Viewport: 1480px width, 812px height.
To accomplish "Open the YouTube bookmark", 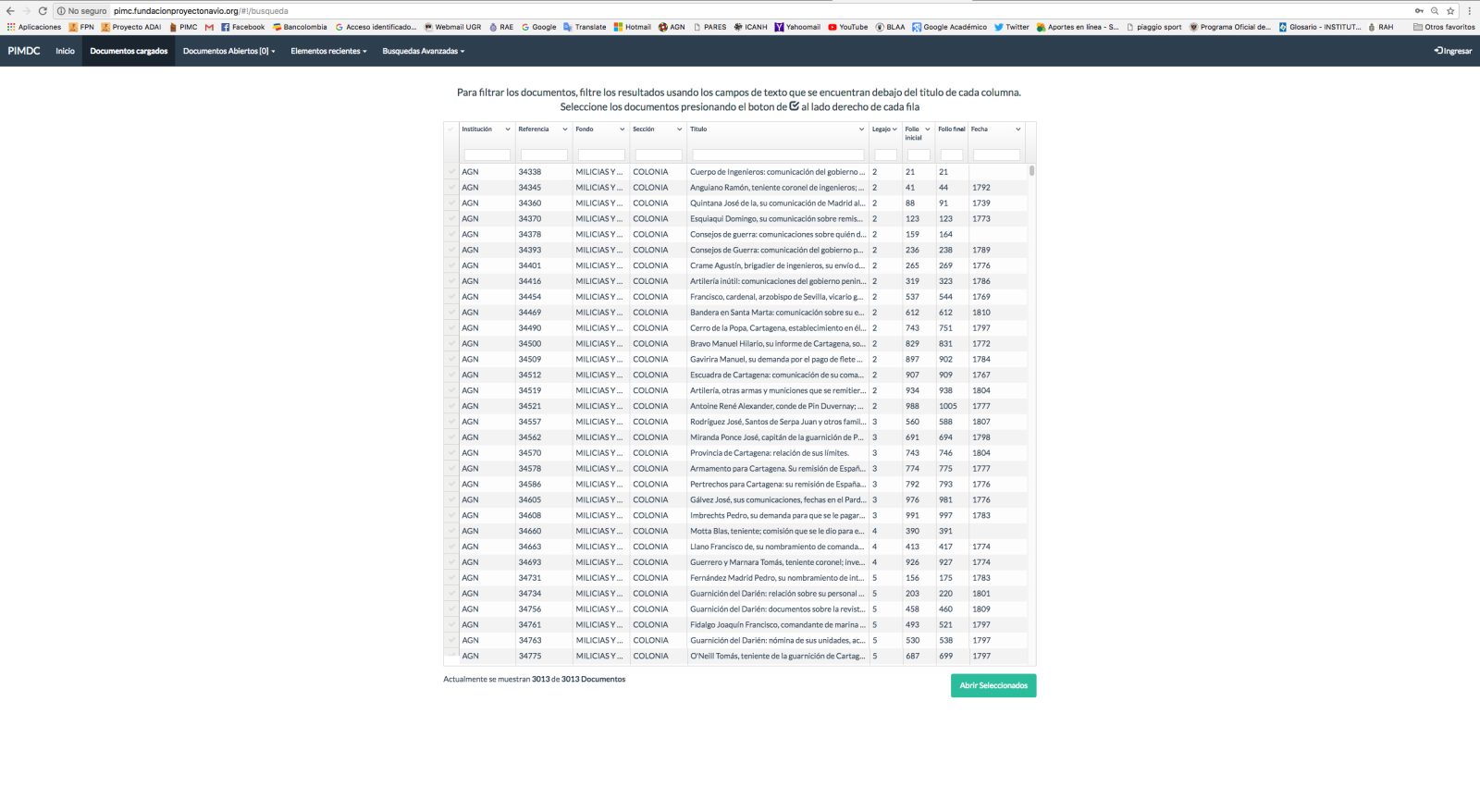I will coord(847,27).
